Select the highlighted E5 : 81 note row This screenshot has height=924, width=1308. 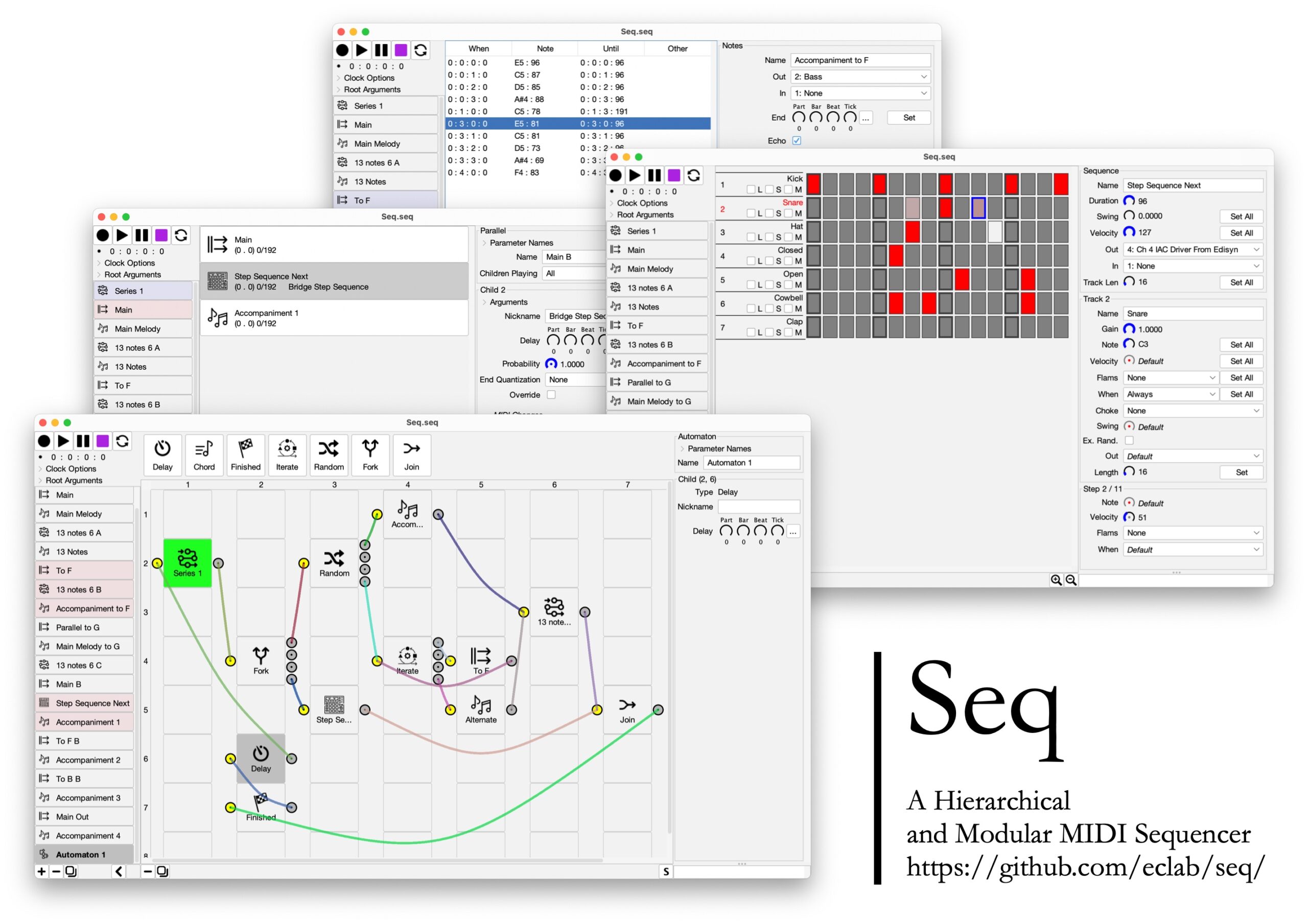click(x=578, y=124)
